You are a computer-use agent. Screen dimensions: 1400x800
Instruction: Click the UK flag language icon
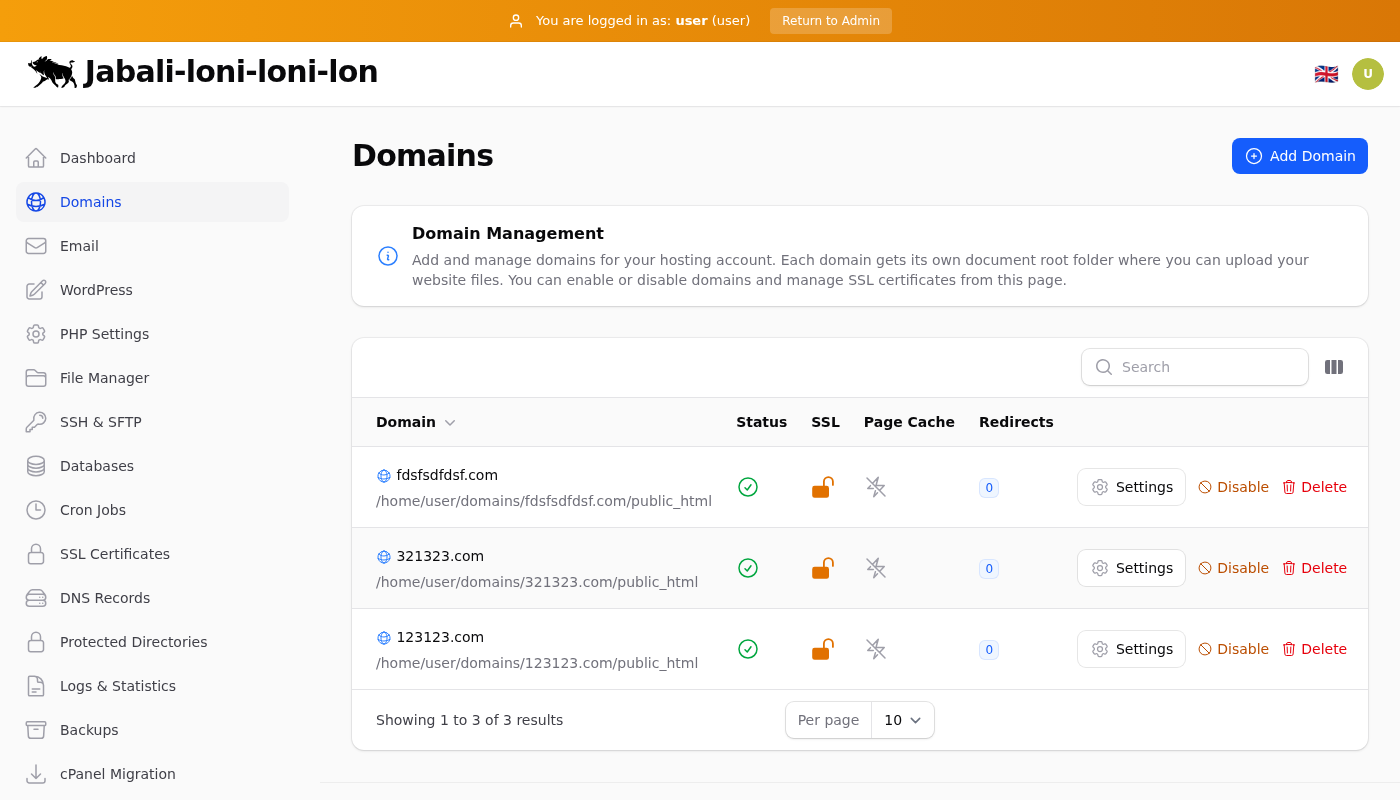pos(1326,74)
